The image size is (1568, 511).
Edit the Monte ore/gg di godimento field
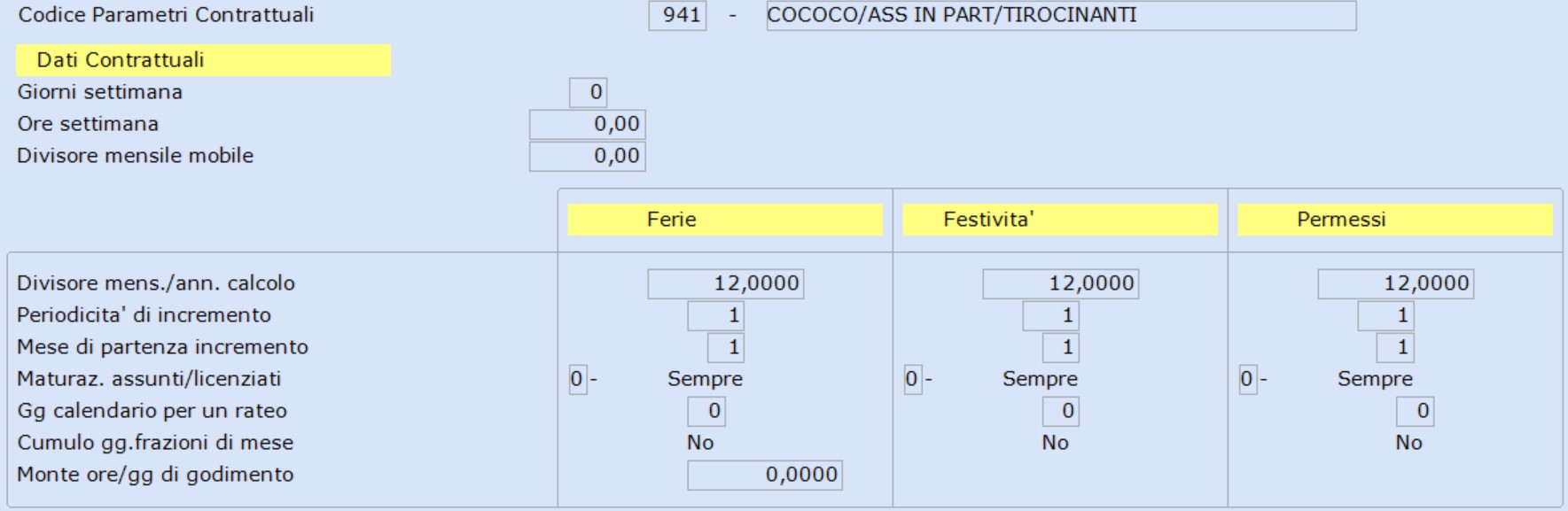(x=765, y=475)
